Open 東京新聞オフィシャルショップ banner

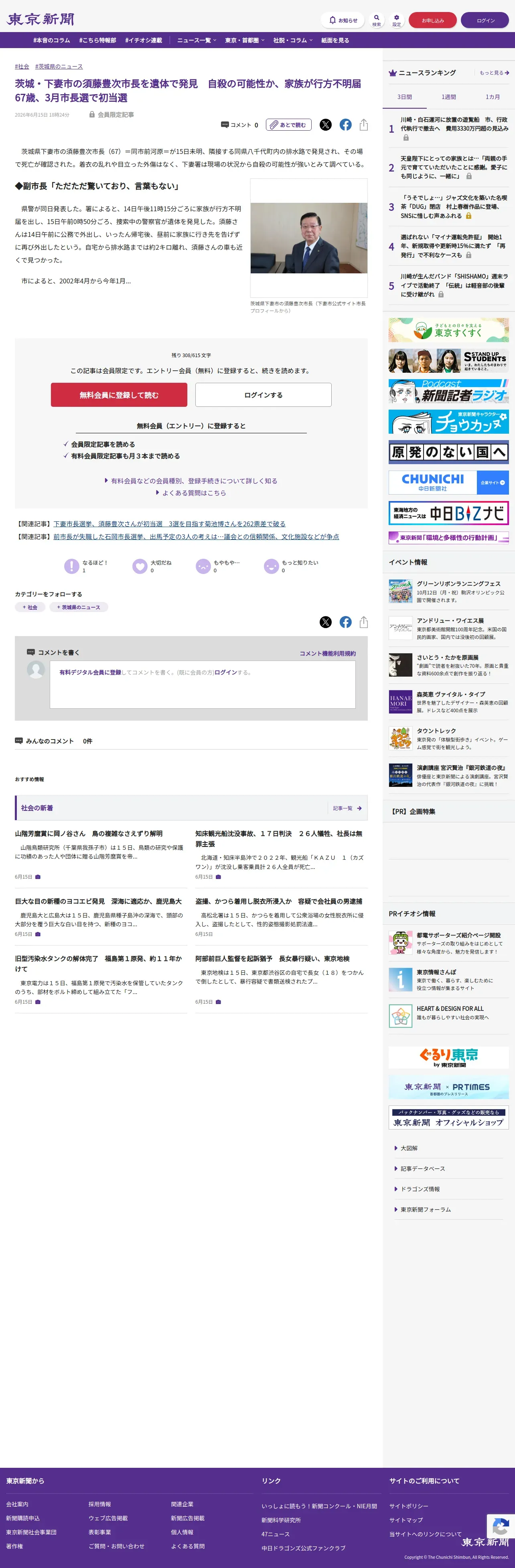[x=448, y=1117]
